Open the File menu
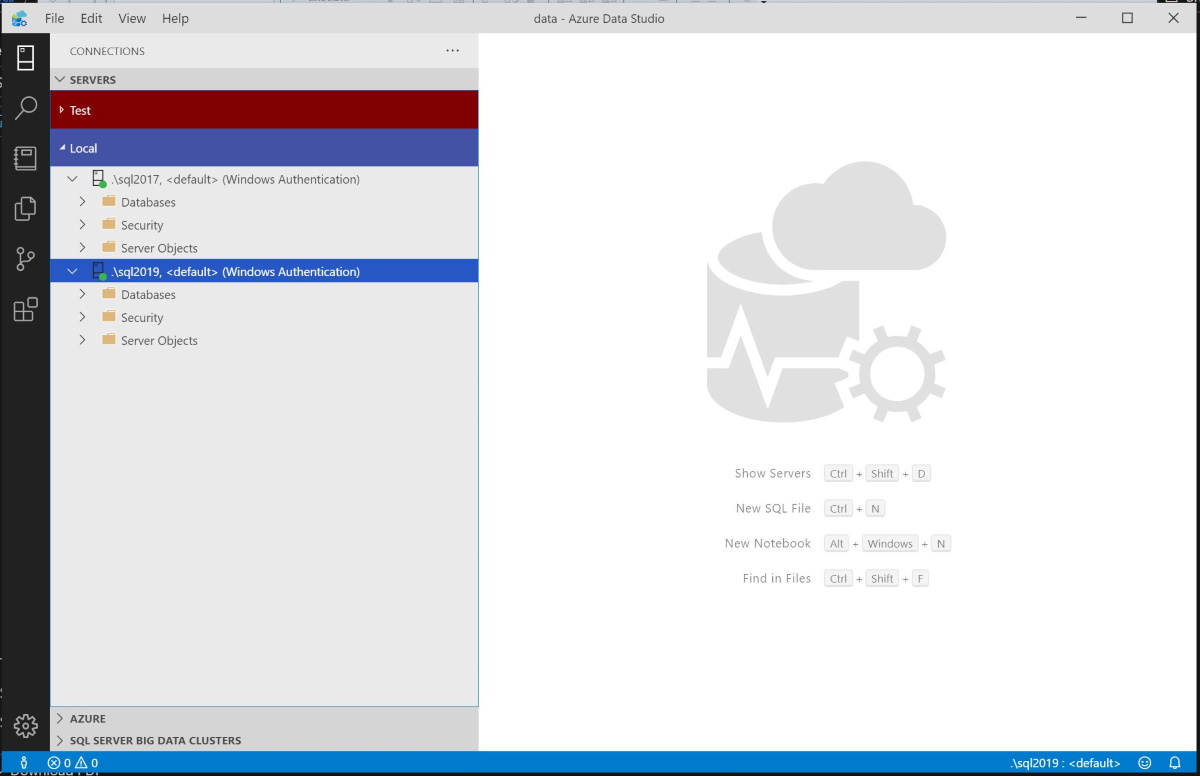 click(54, 18)
